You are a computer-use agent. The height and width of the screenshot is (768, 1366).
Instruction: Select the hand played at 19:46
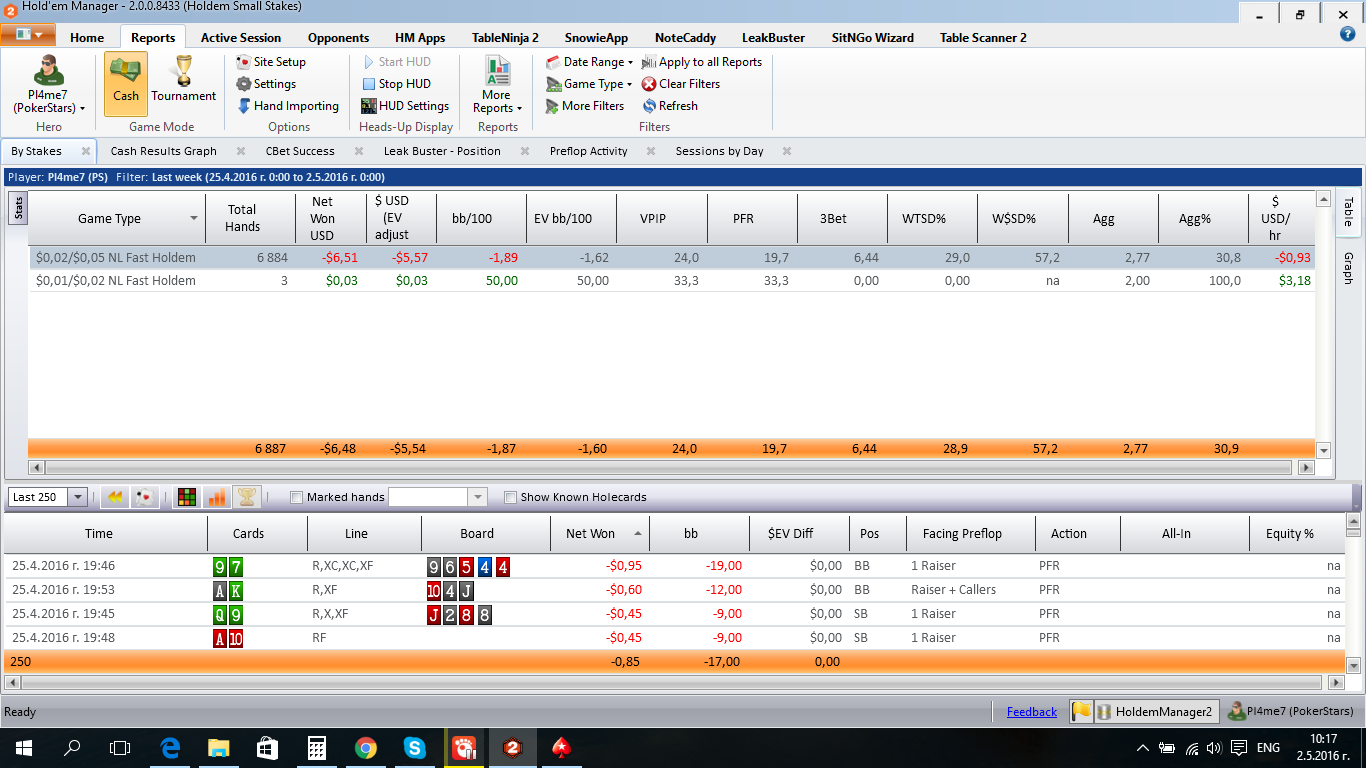675,566
